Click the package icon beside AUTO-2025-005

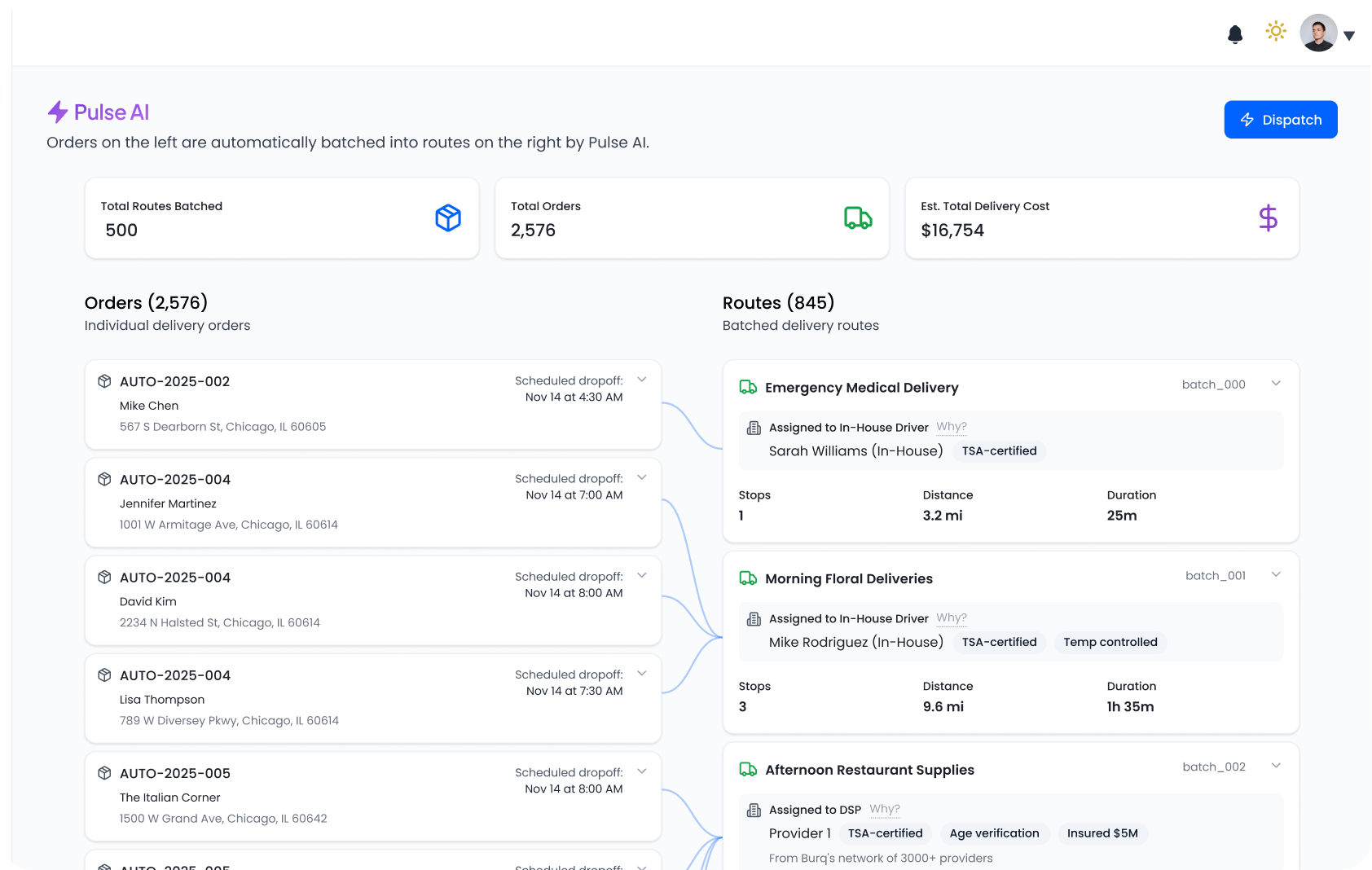104,773
